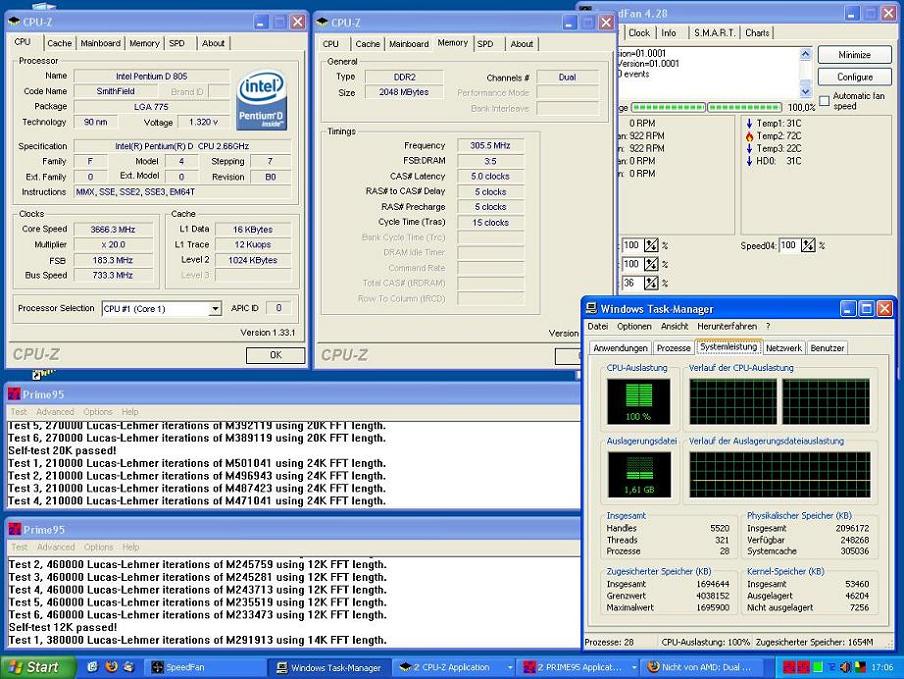Click the CPU-Z title icon in Memory window

322,22
